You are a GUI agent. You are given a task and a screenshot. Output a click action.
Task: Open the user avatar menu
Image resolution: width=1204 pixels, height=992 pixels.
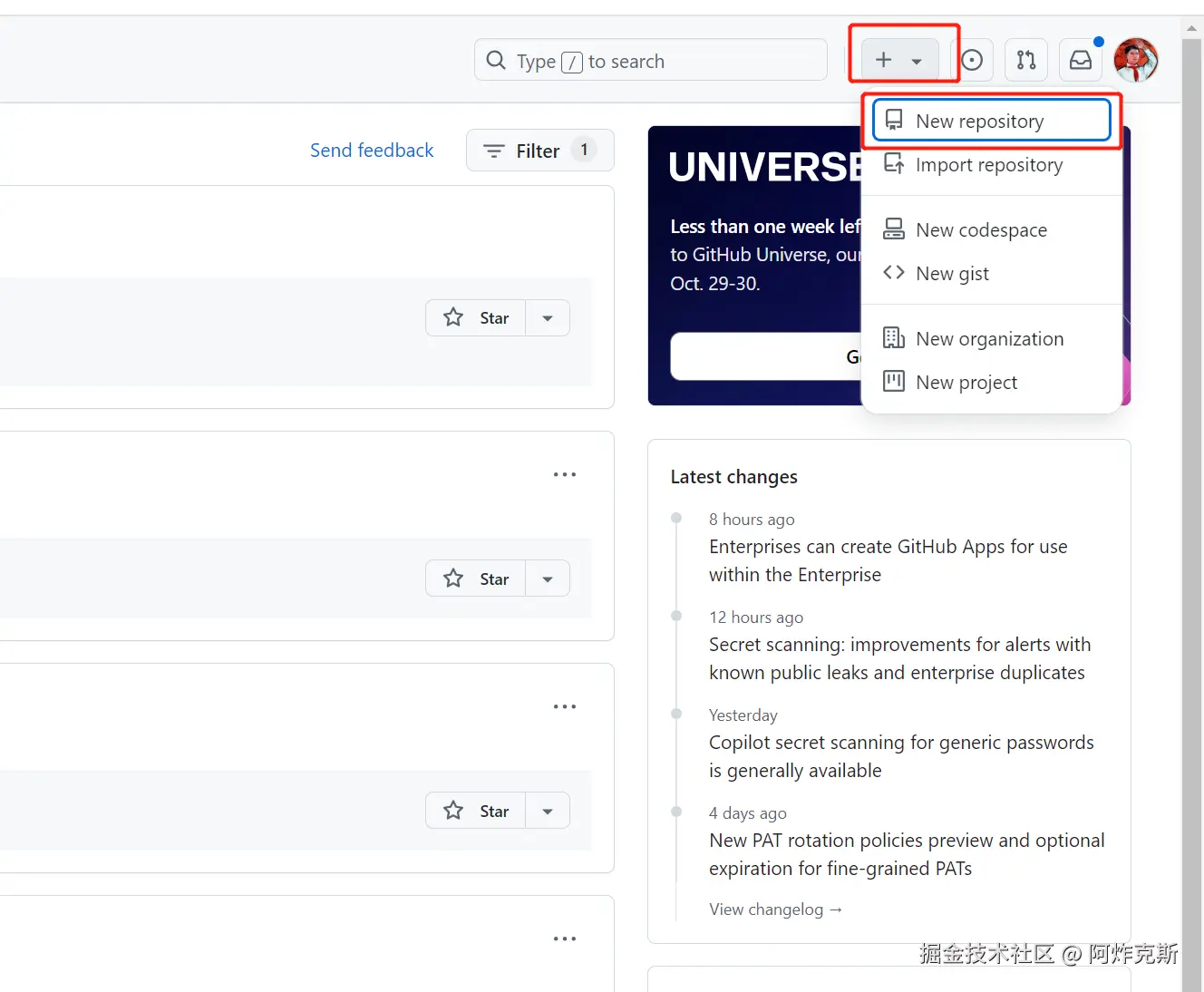1136,60
